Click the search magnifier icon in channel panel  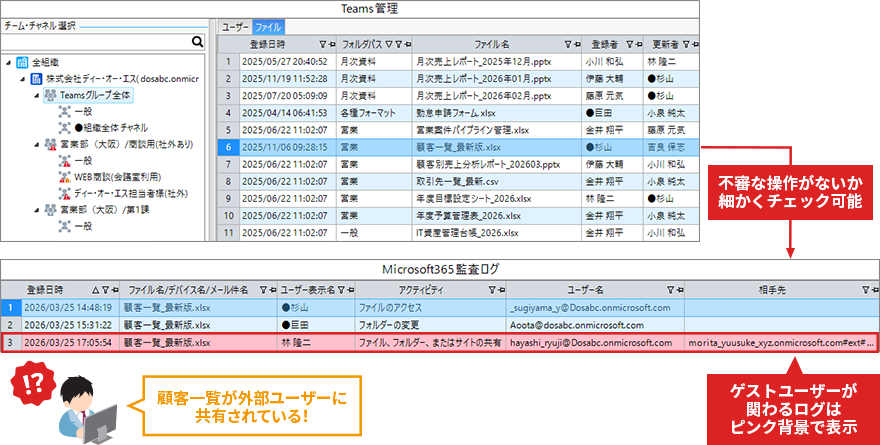tap(198, 42)
